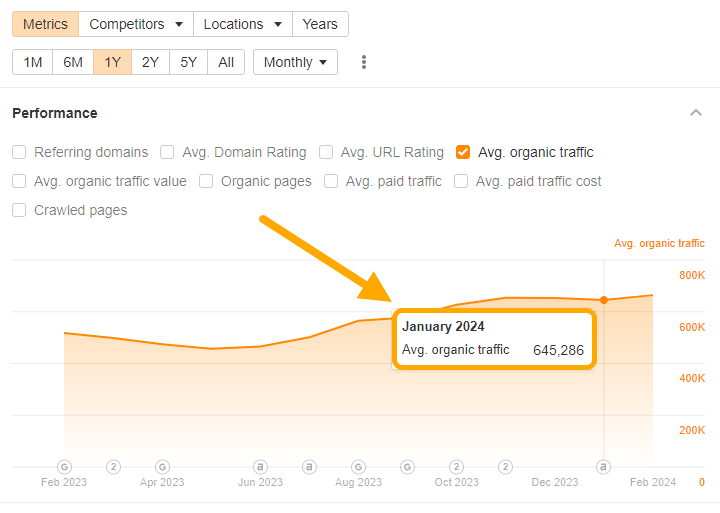Screen dimensions: 720x513
Task: Select the Metrics tab
Action: tap(45, 24)
